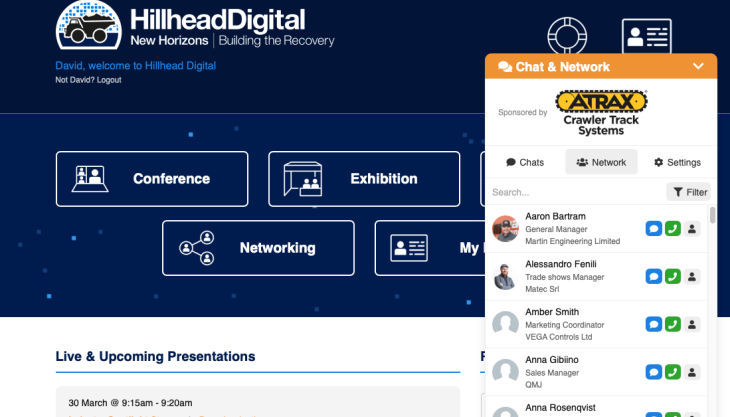
Task: Select the name Aaron Bartram
Action: click(555, 216)
